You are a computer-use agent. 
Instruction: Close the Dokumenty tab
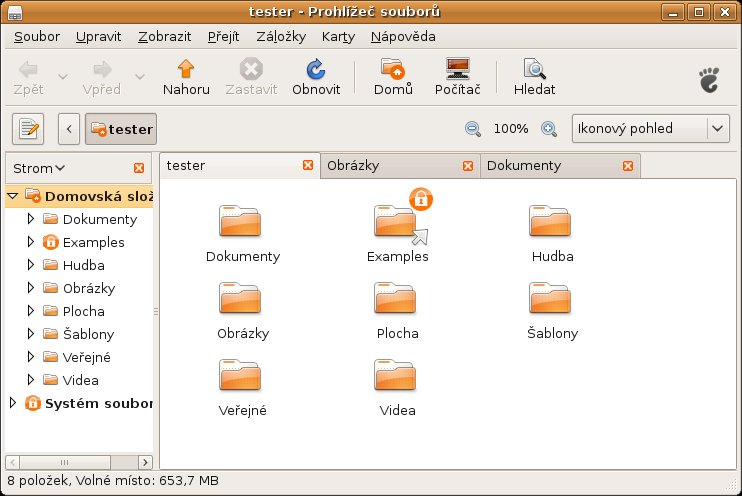[628, 166]
